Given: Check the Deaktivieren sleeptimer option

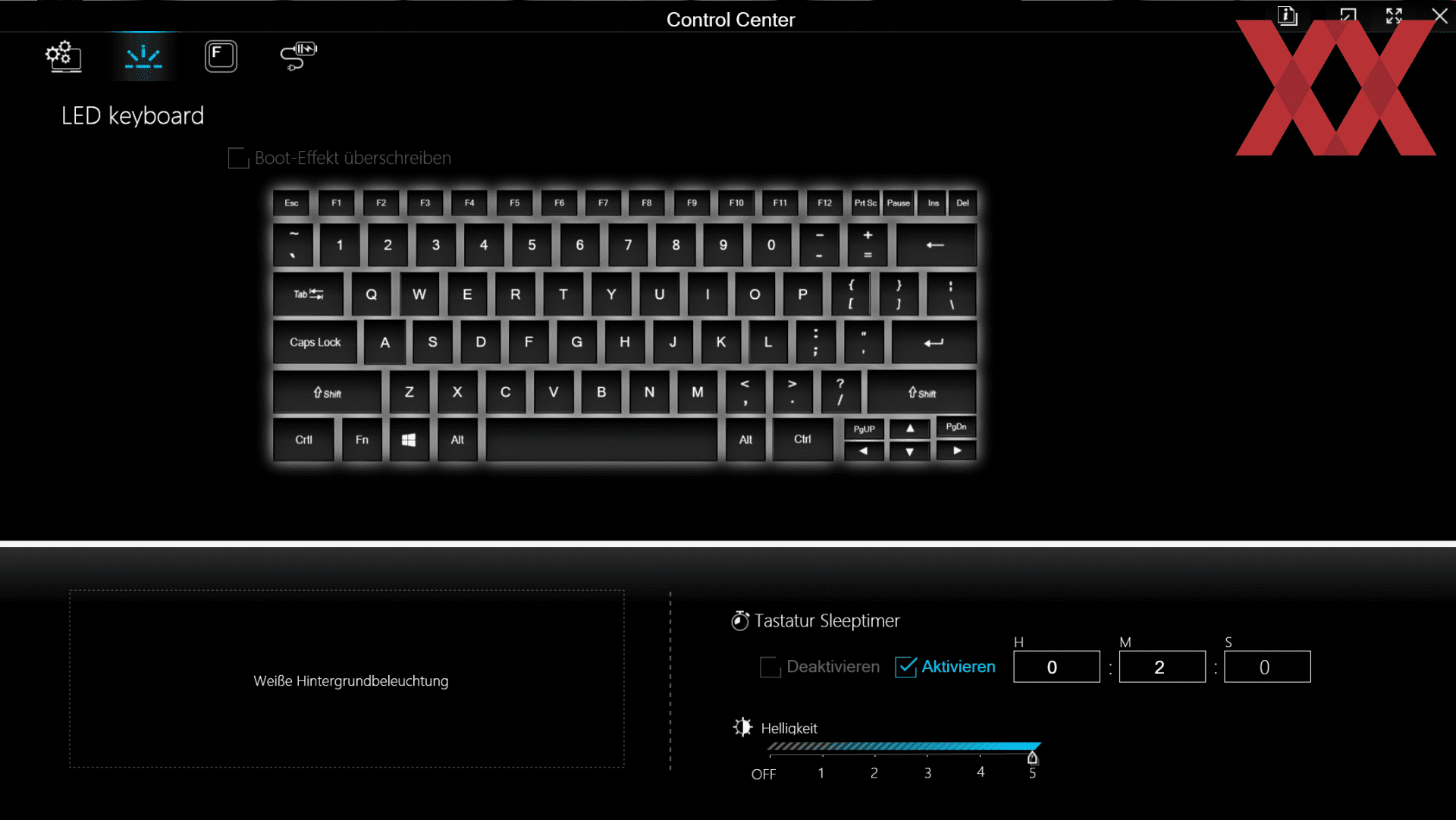Looking at the screenshot, I should click(770, 667).
